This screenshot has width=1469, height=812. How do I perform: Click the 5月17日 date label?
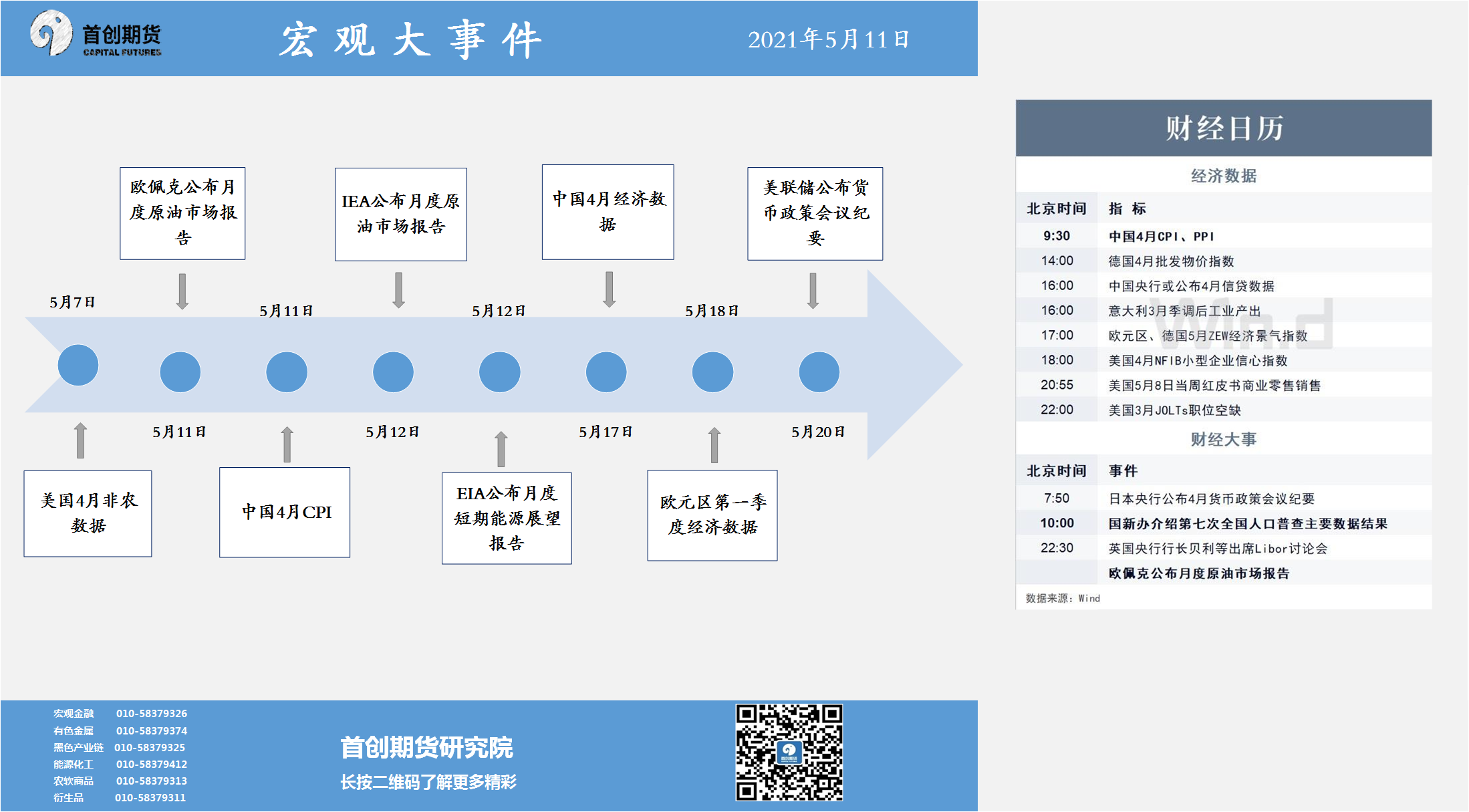click(x=606, y=432)
